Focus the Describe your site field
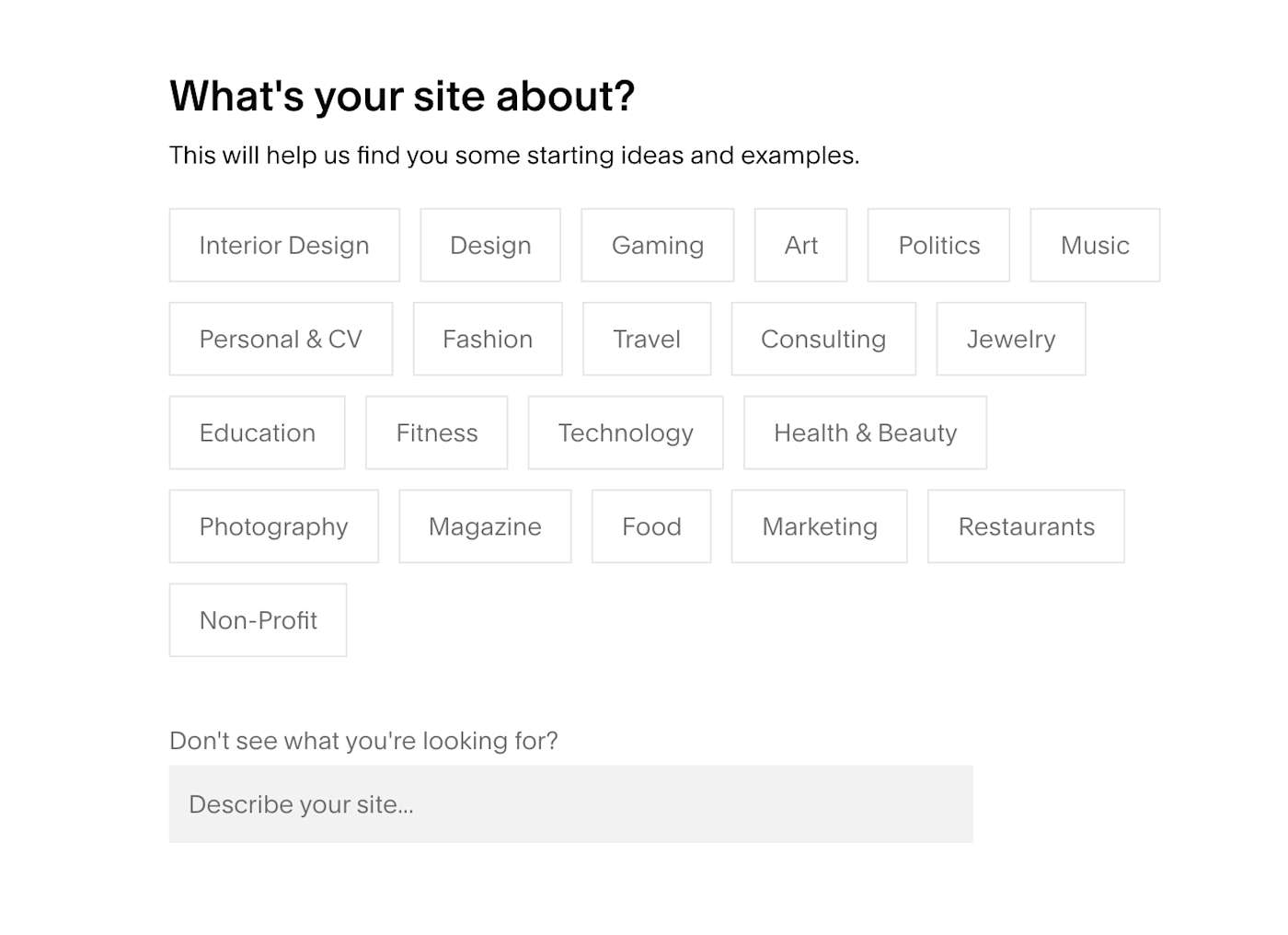1288x935 pixels. tap(570, 804)
